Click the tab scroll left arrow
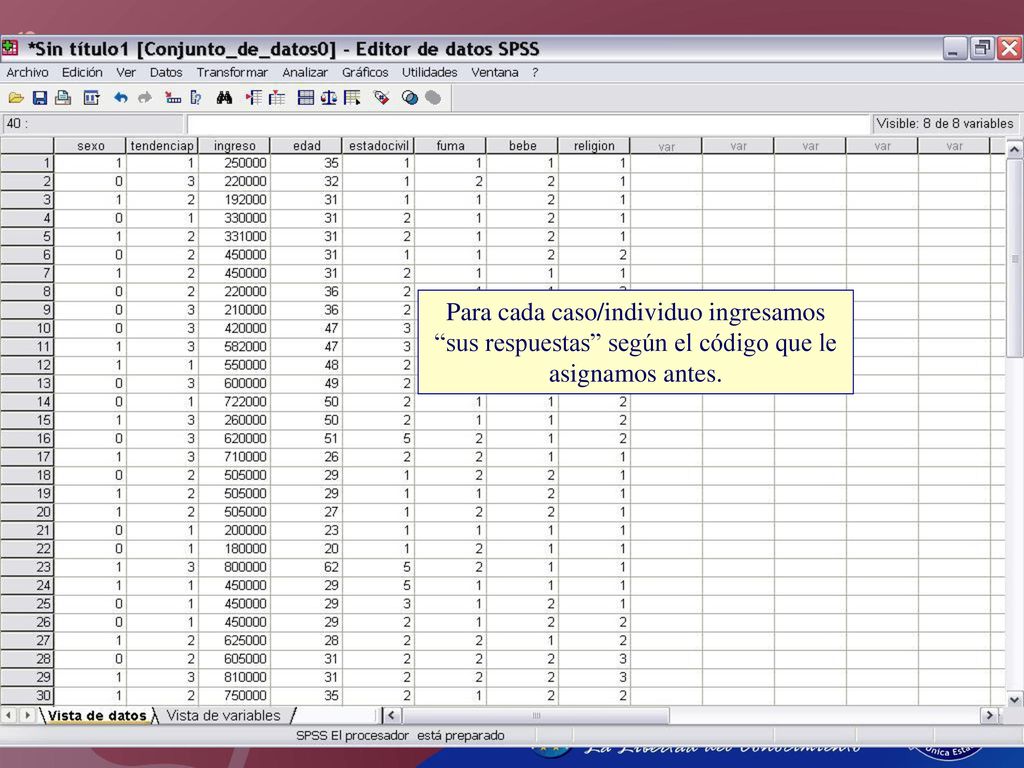Viewport: 1024px width, 768px height. (9, 716)
